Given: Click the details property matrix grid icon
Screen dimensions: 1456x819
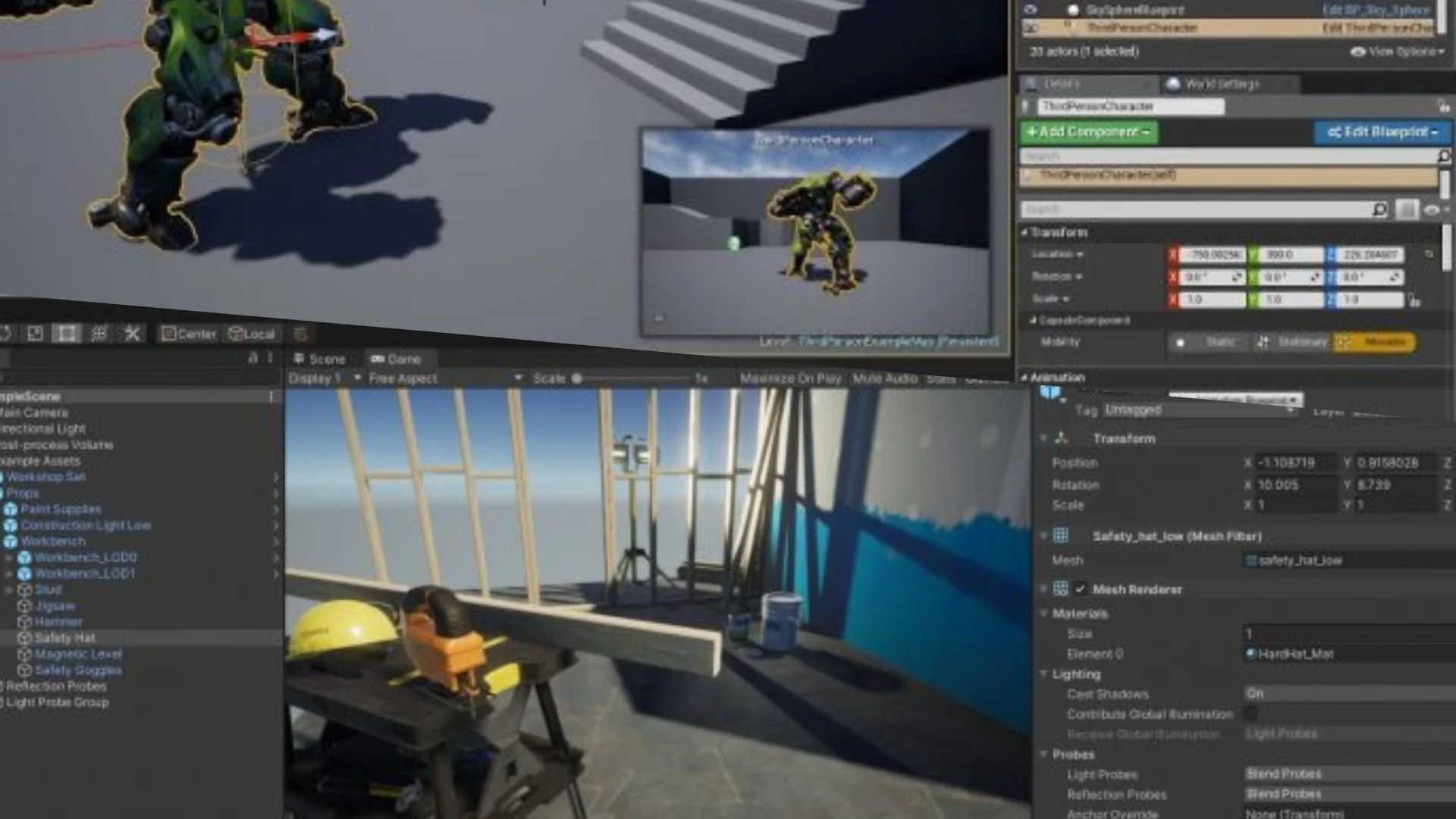Looking at the screenshot, I should tap(1407, 209).
